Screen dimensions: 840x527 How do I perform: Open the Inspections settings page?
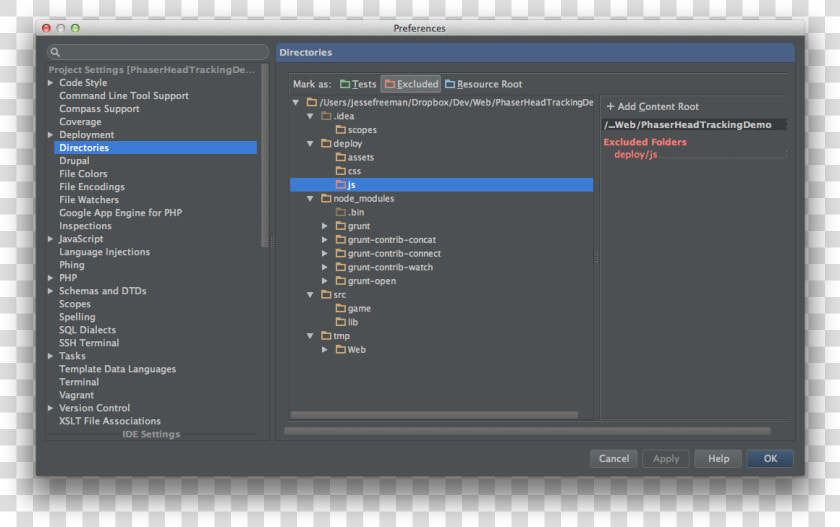point(85,225)
